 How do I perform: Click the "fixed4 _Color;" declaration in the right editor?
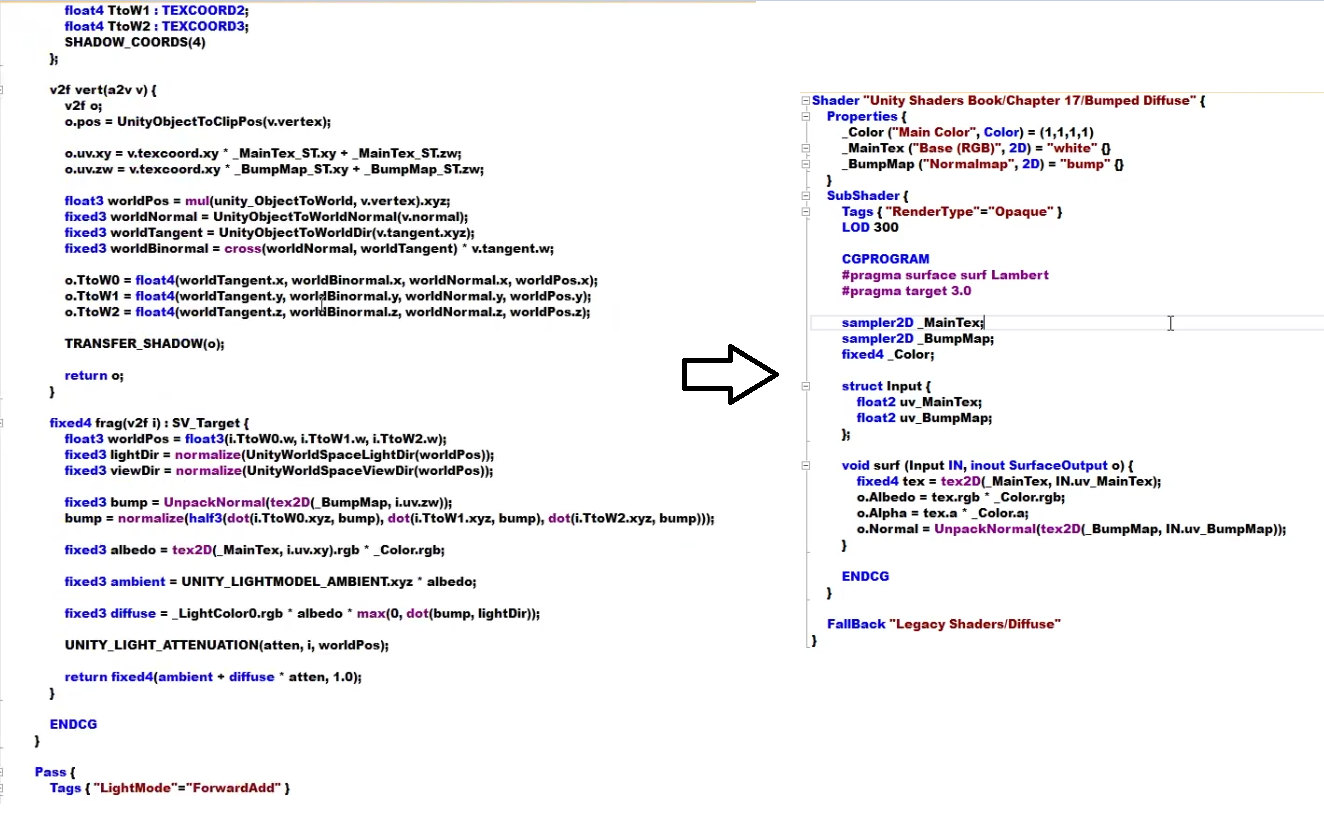[888, 354]
